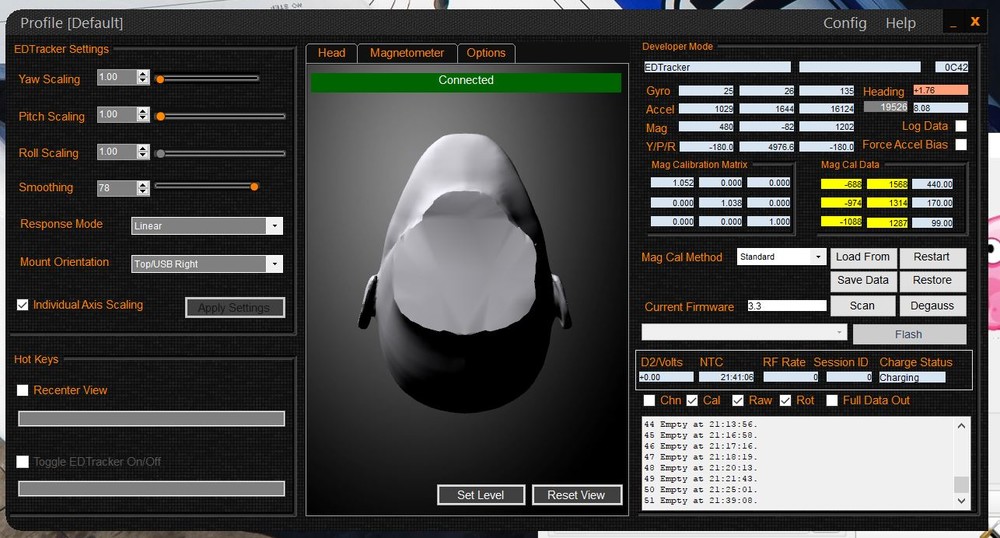Decrease Pitch Scaling using stepper down arrow
Viewport: 1000px width, 538px height.
point(144,119)
